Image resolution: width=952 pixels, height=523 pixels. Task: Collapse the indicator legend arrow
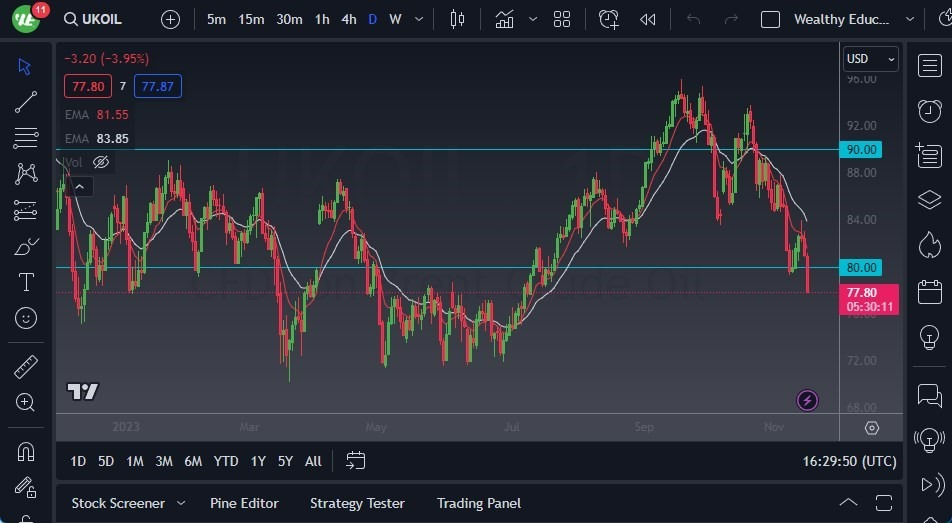[78, 186]
